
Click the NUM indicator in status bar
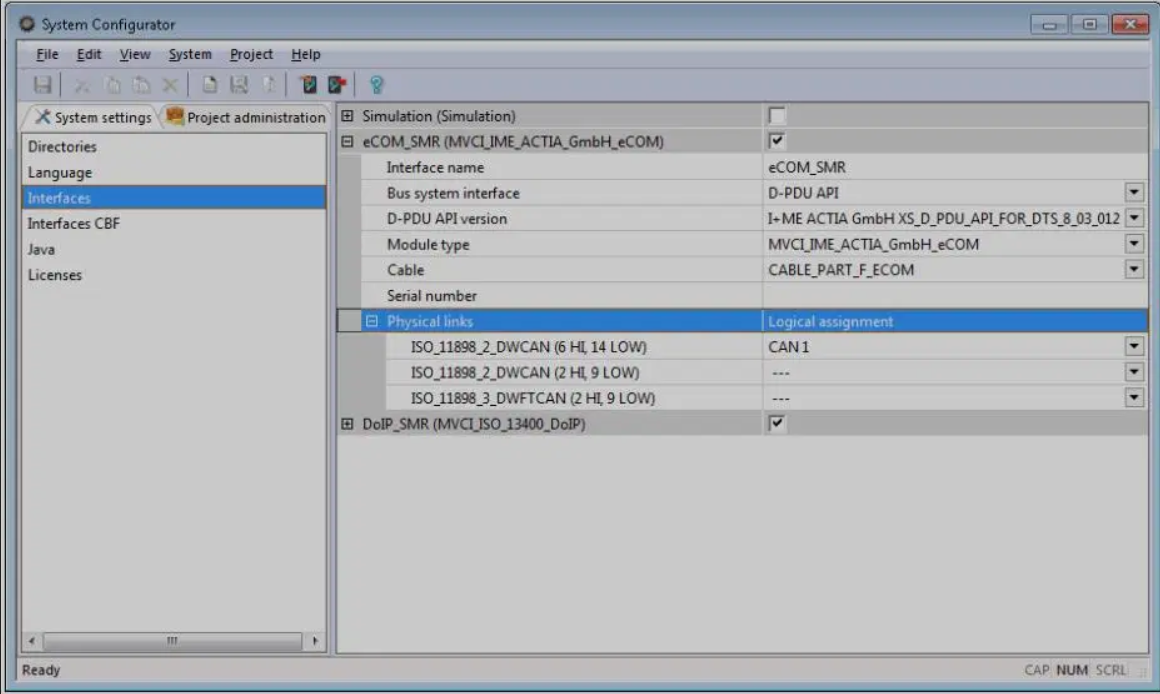coord(1071,670)
